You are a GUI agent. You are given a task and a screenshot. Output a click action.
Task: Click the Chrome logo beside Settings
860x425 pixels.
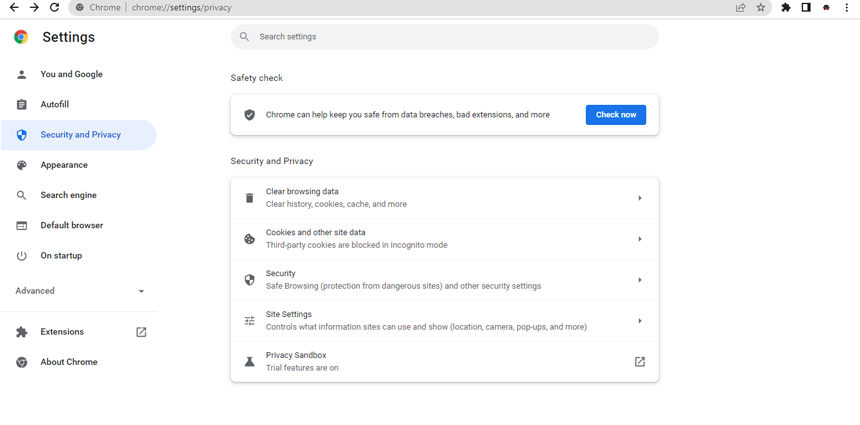pos(21,37)
